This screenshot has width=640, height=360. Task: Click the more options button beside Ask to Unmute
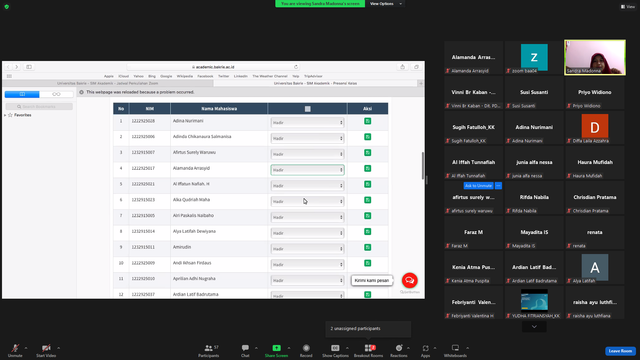pyautogui.click(x=498, y=186)
